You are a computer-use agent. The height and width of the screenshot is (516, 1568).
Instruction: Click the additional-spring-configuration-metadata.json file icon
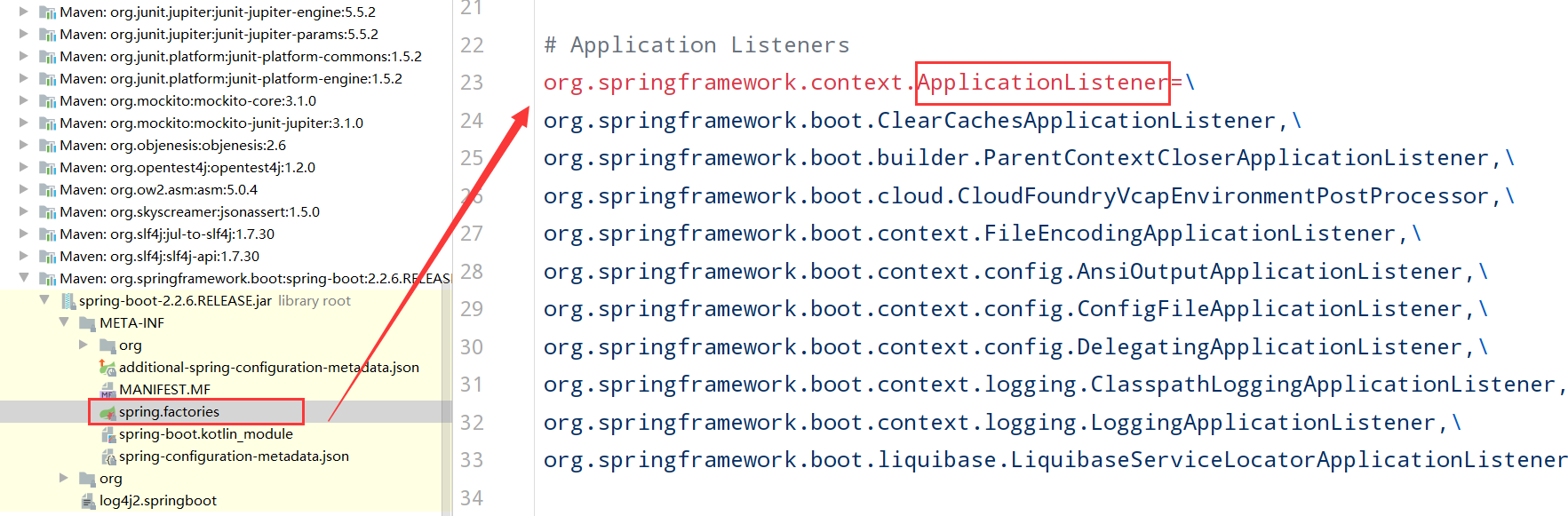point(107,368)
